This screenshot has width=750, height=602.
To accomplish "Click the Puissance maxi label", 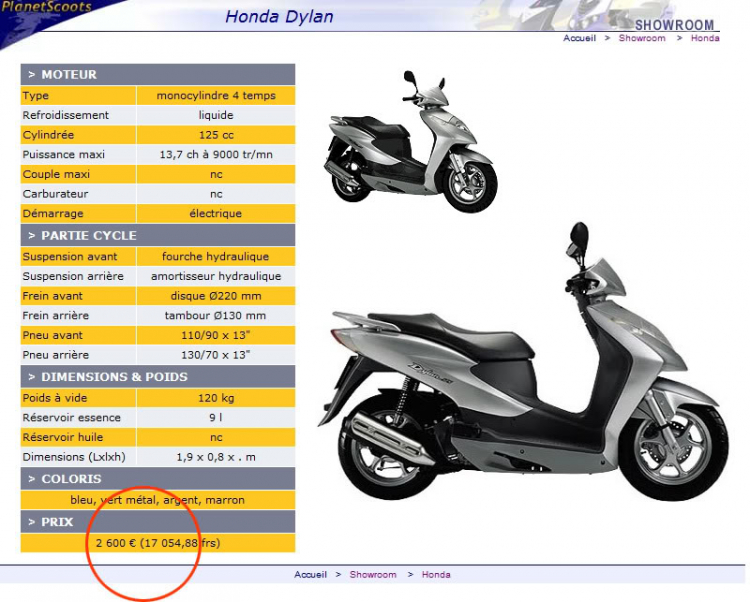I will coord(64,154).
